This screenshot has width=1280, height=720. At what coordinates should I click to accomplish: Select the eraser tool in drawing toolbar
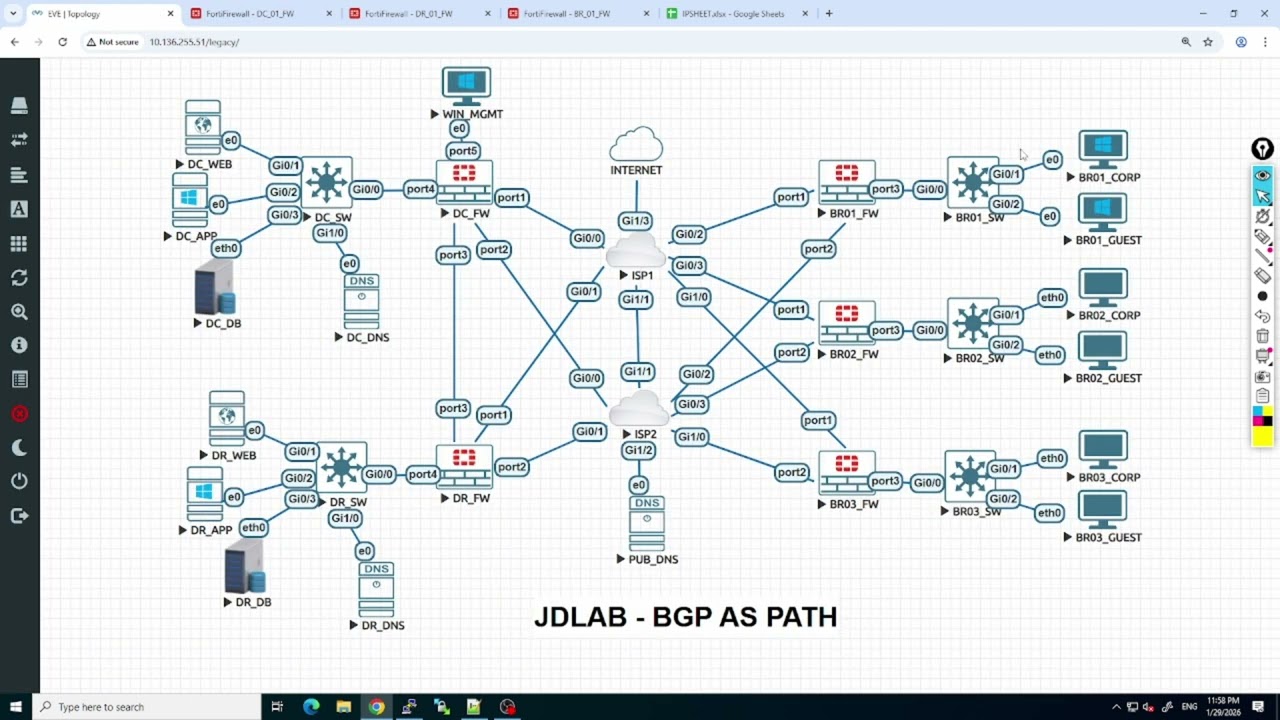click(x=1262, y=276)
